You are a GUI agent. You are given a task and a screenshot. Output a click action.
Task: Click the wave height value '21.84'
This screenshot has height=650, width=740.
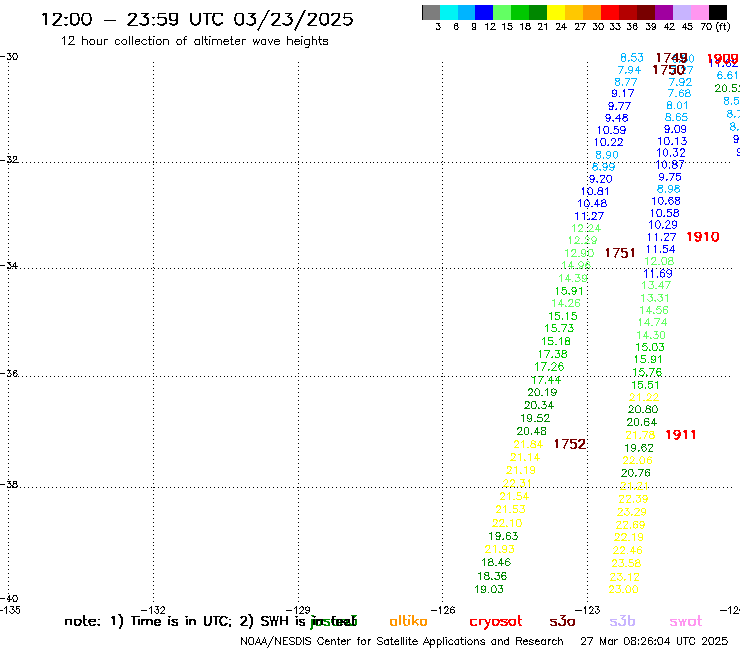528,444
